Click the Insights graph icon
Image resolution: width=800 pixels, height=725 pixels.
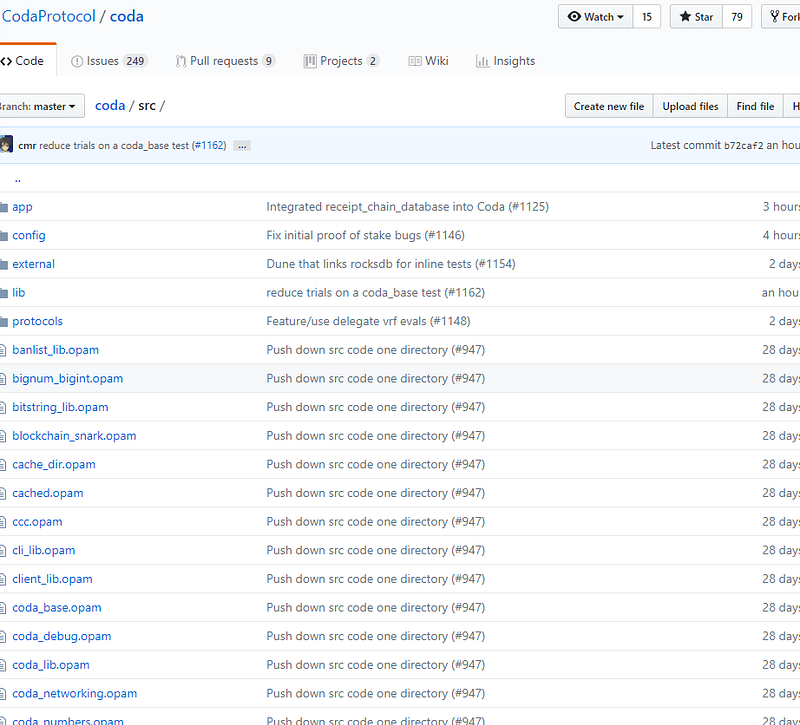pos(482,61)
